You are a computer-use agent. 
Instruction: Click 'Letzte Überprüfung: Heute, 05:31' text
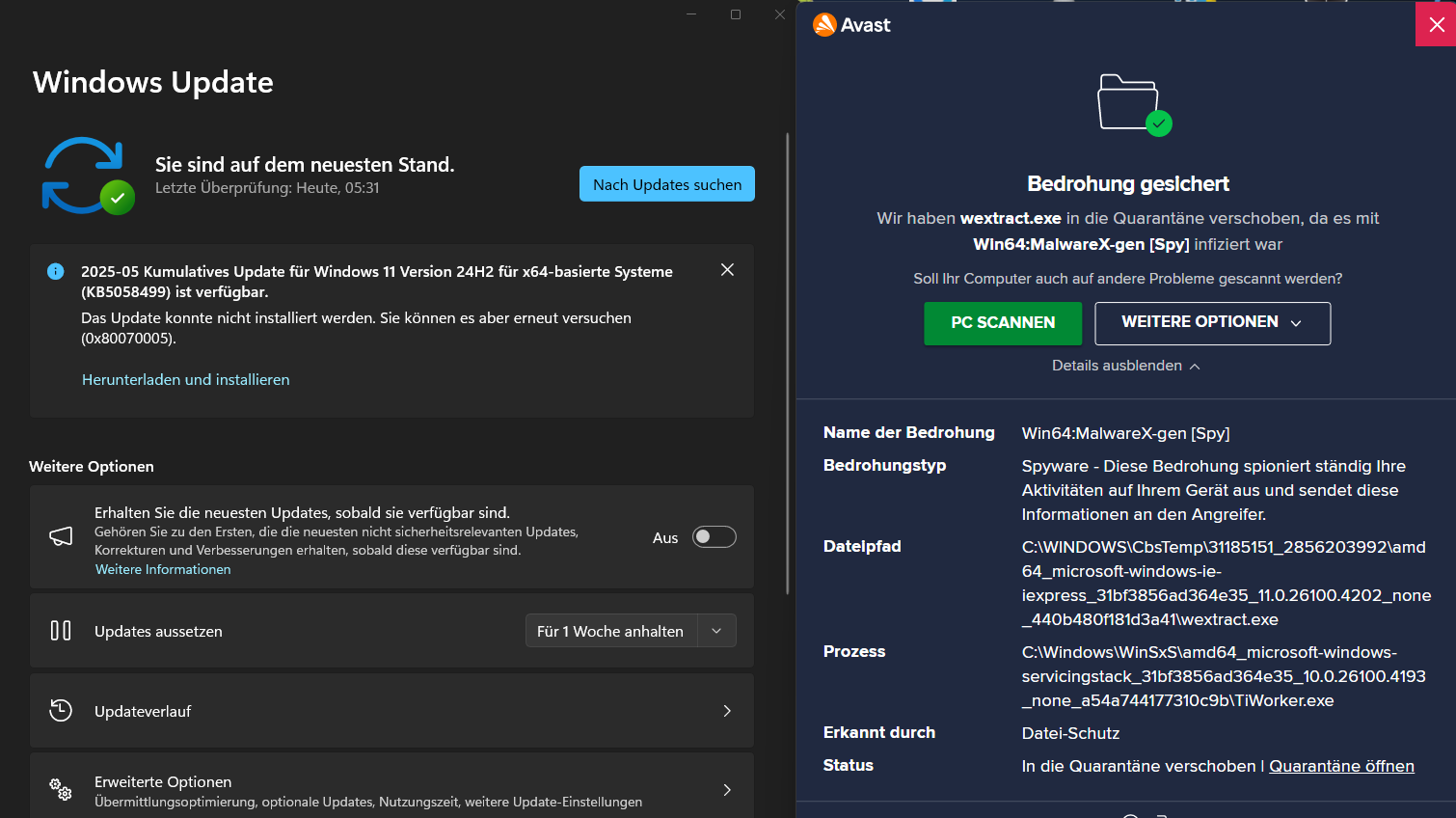(x=267, y=188)
